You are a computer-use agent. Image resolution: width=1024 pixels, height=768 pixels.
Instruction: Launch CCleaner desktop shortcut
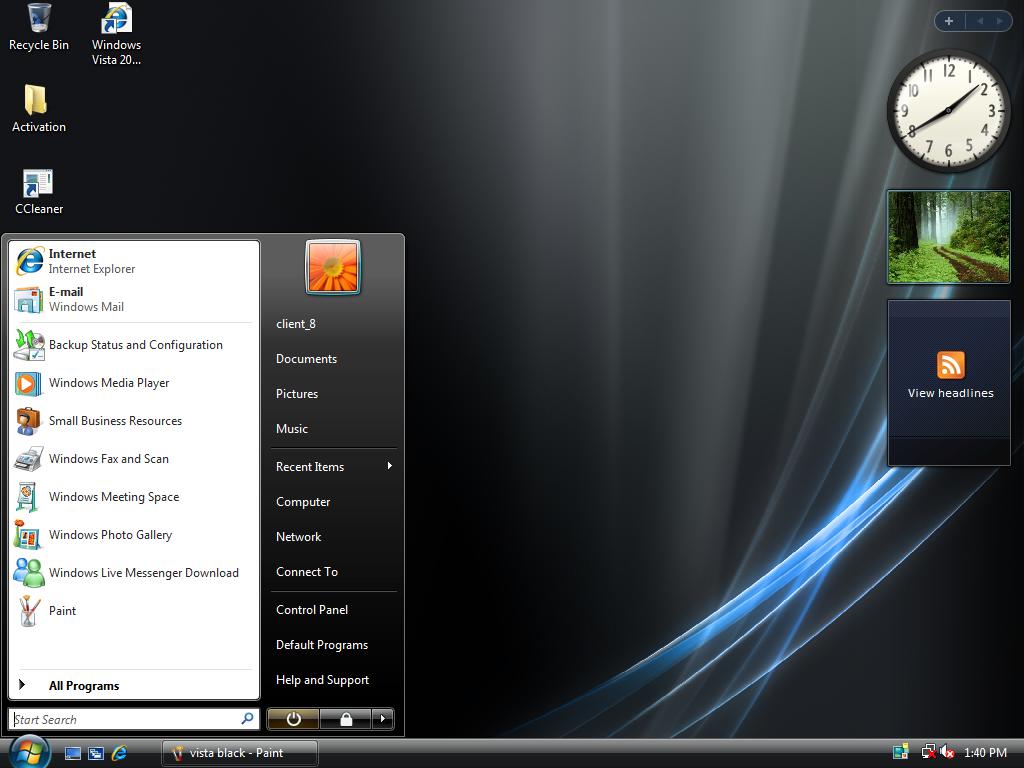(x=39, y=192)
